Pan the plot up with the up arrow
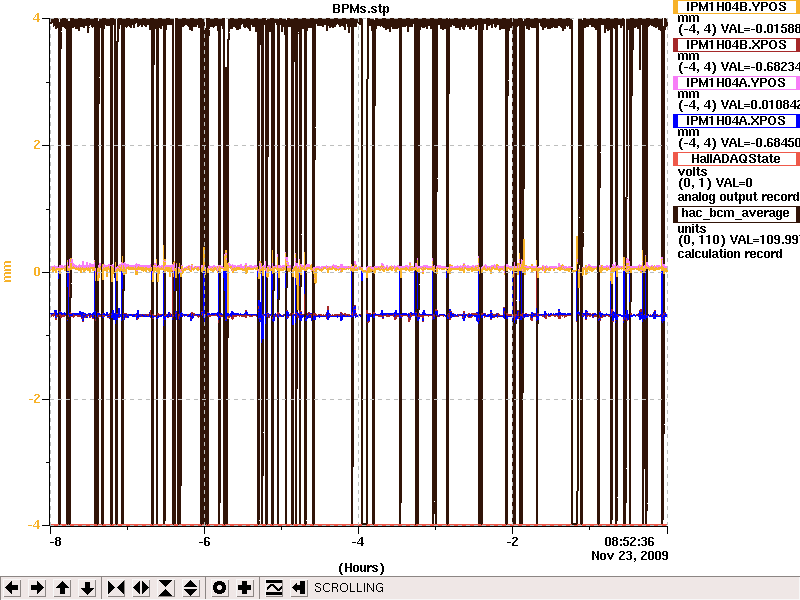Screen dimensions: 800x600 [62, 588]
